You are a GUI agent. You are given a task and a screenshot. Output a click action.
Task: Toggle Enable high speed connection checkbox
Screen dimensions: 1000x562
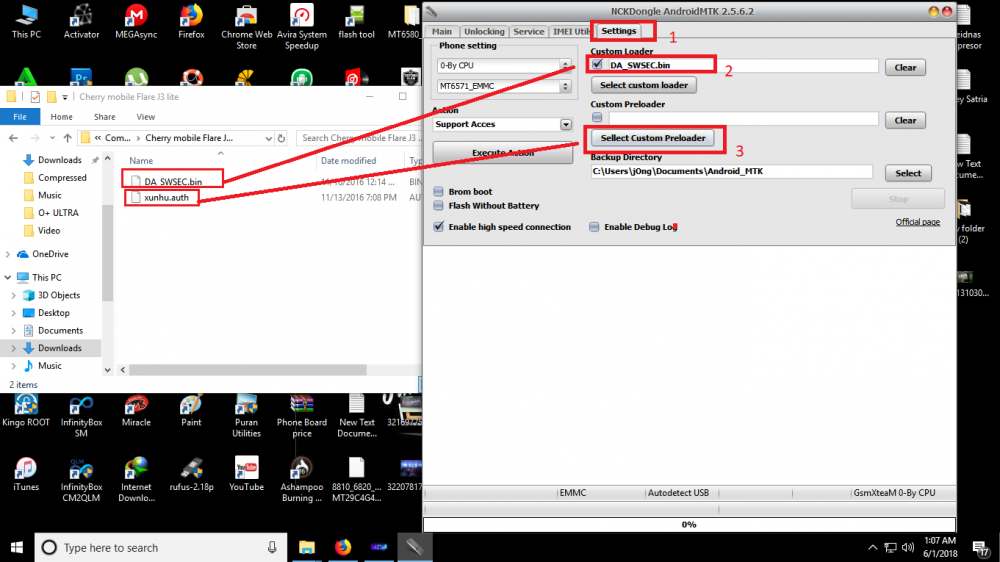coord(438,226)
